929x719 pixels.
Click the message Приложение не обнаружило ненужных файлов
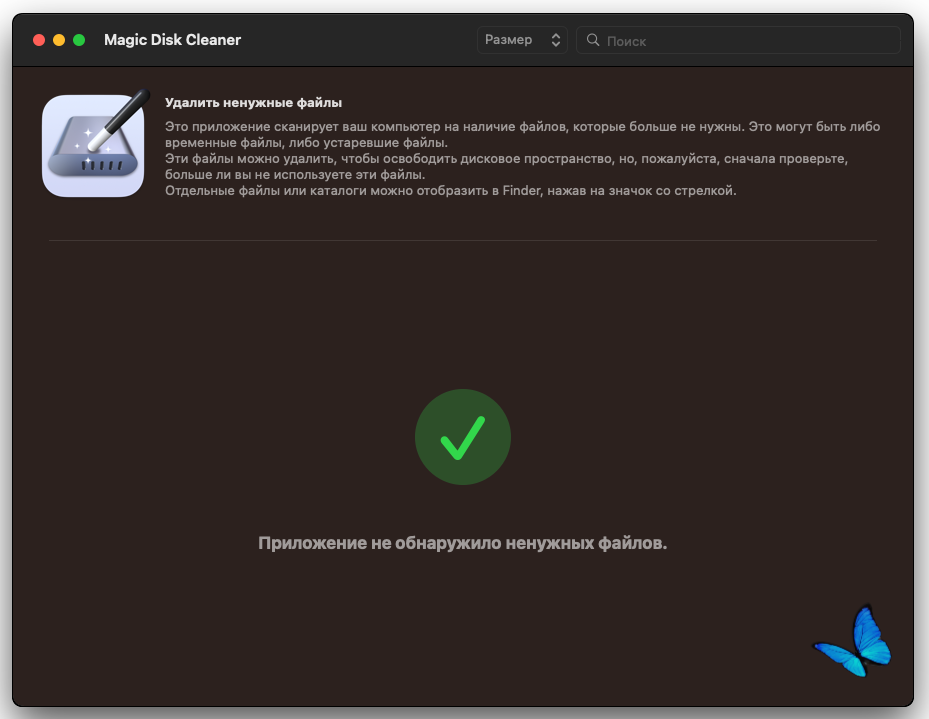[x=463, y=543]
